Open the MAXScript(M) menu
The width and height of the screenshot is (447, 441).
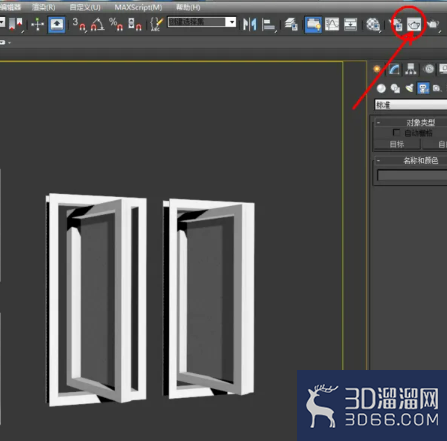pyautogui.click(x=138, y=7)
